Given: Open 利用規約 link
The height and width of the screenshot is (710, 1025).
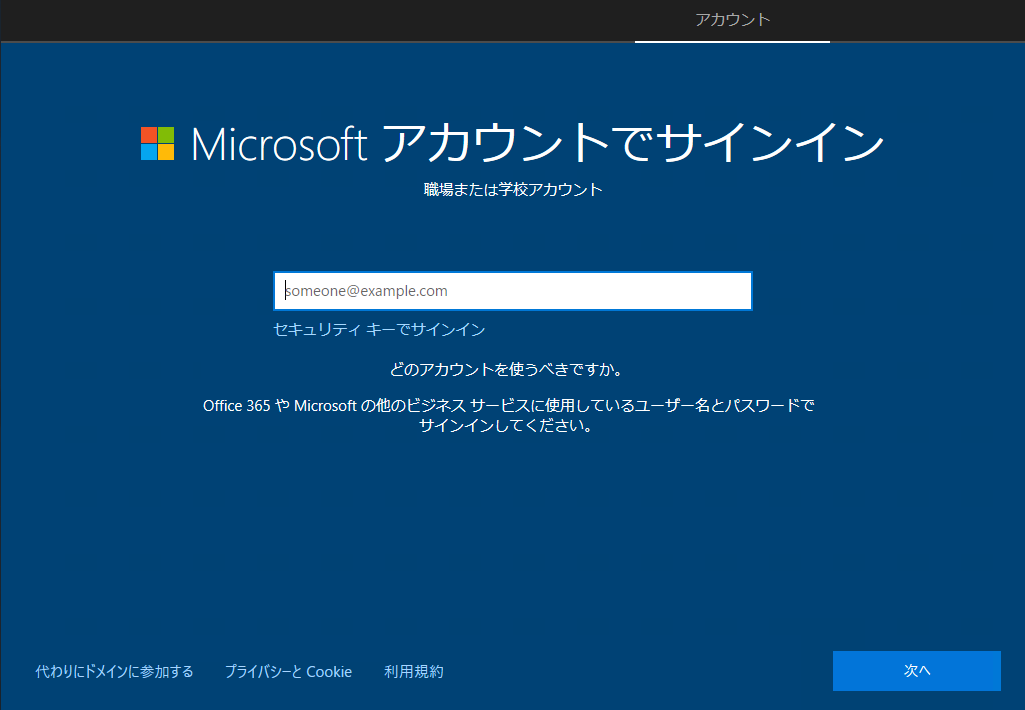Looking at the screenshot, I should pyautogui.click(x=414, y=671).
